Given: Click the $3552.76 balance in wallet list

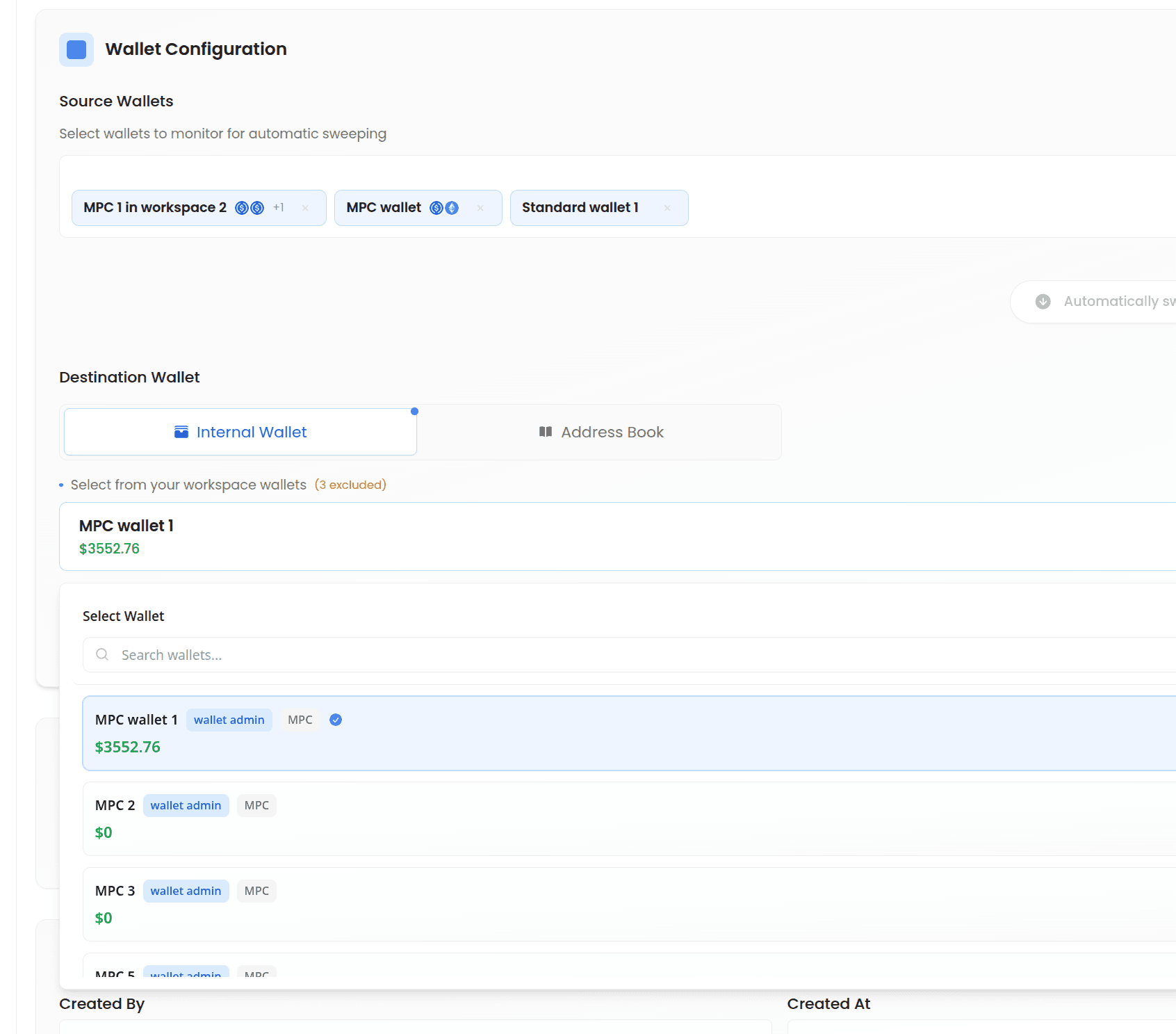Looking at the screenshot, I should pyautogui.click(x=128, y=747).
